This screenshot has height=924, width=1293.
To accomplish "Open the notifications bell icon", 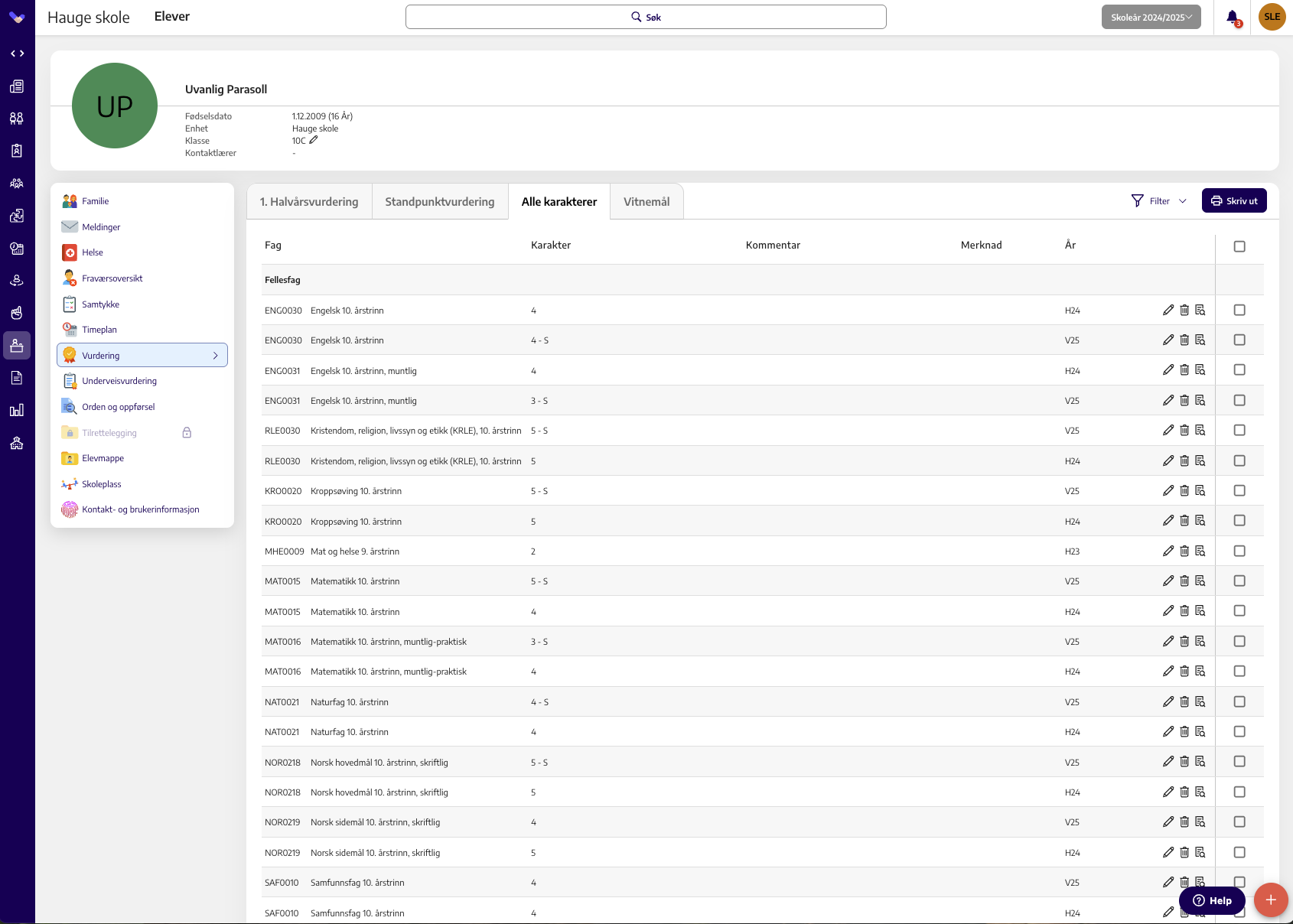I will point(1232,17).
